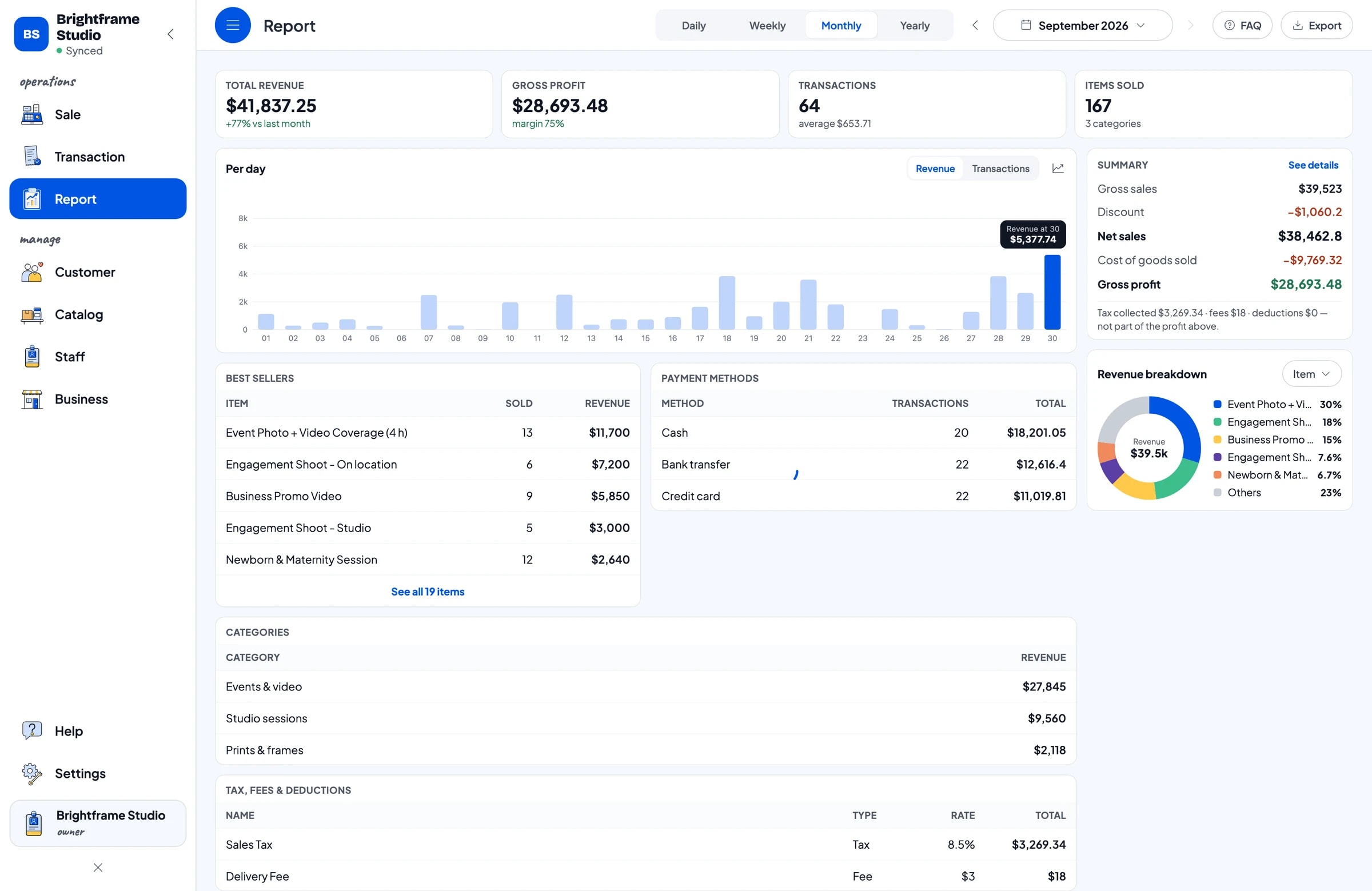Open the Brightframe Studio owner profile card
Image resolution: width=1372 pixels, height=891 pixels.
pos(98,823)
